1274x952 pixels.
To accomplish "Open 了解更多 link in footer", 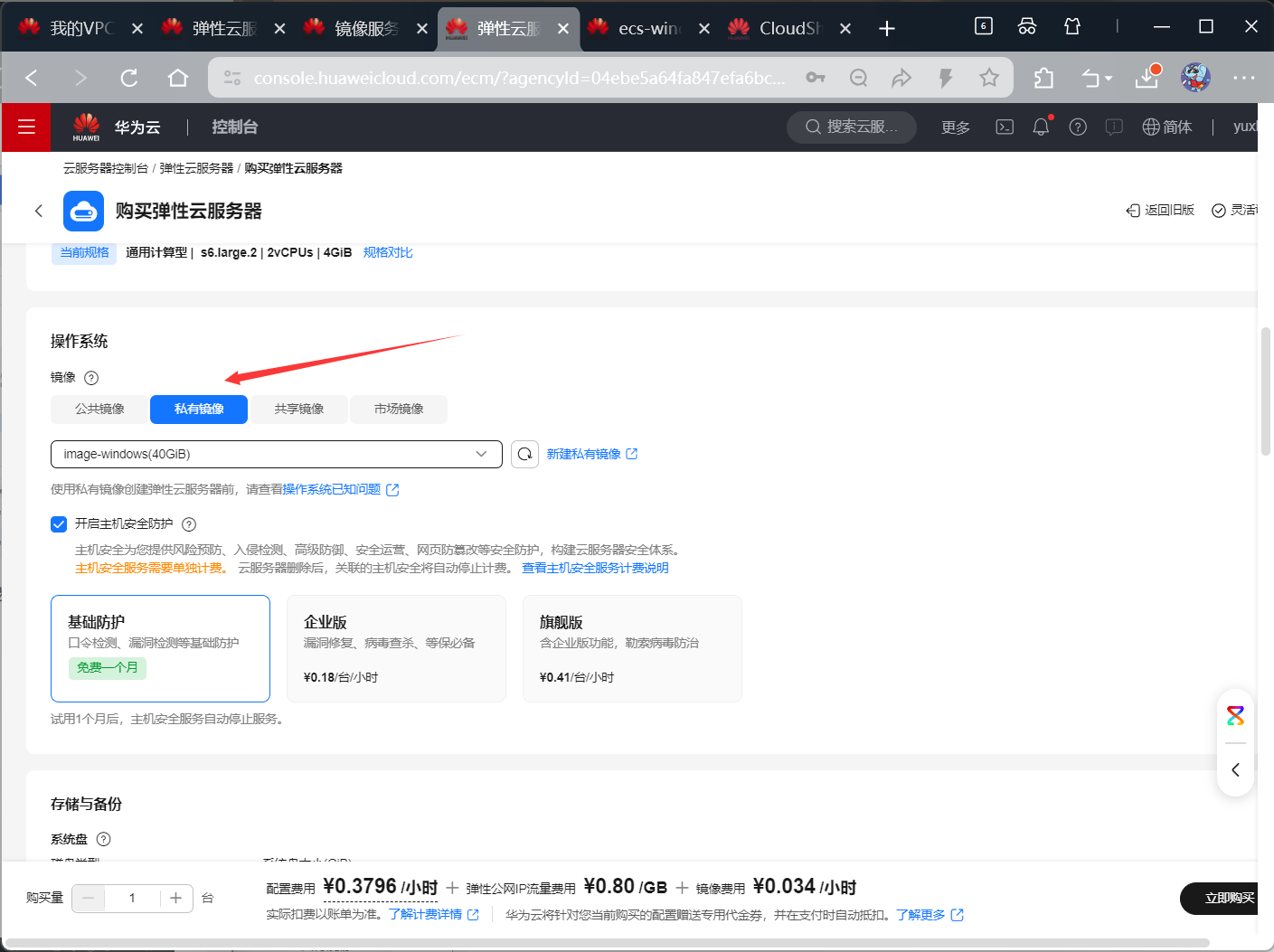I will (930, 915).
